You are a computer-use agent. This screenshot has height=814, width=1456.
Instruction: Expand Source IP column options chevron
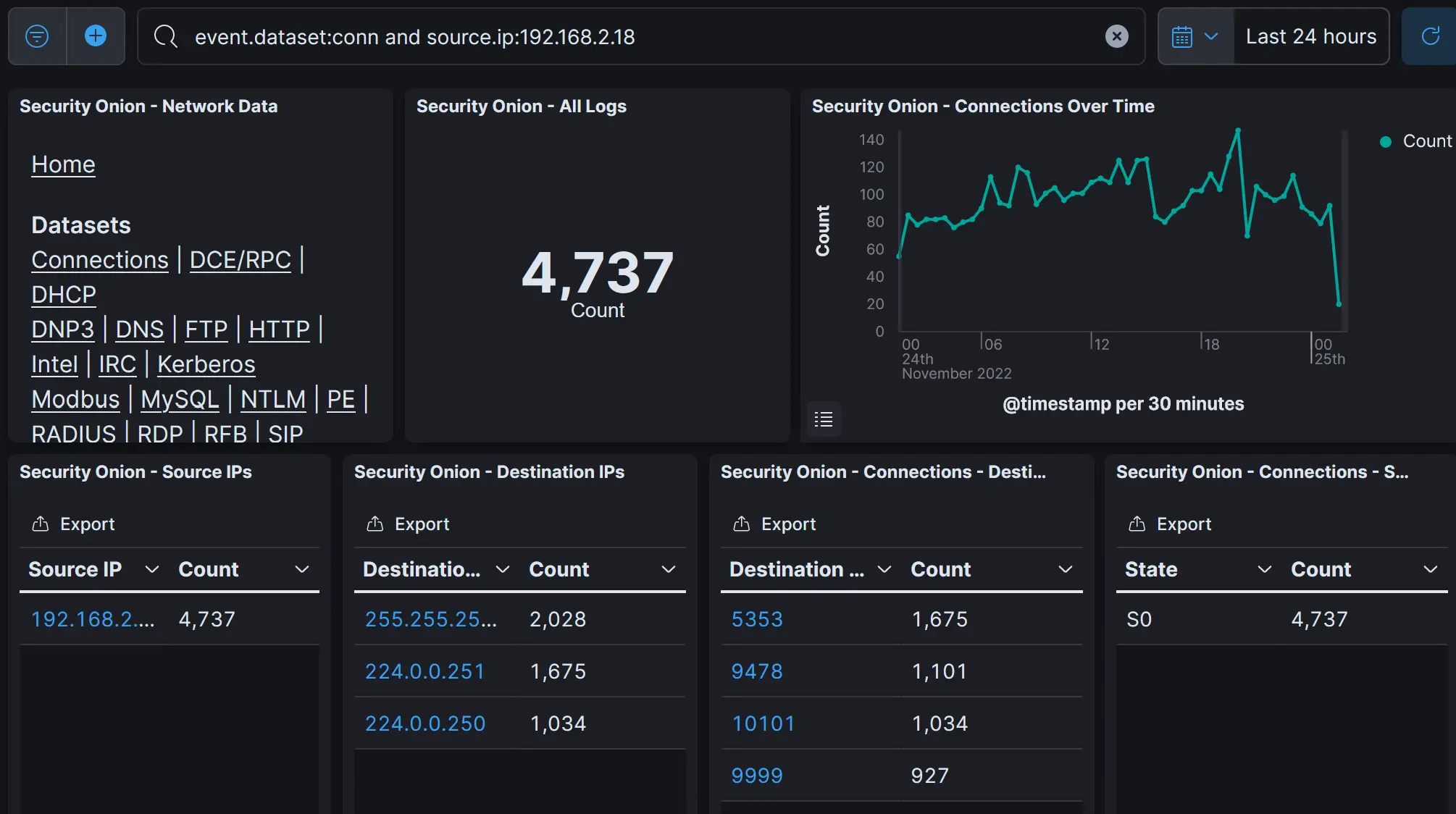pyautogui.click(x=152, y=569)
